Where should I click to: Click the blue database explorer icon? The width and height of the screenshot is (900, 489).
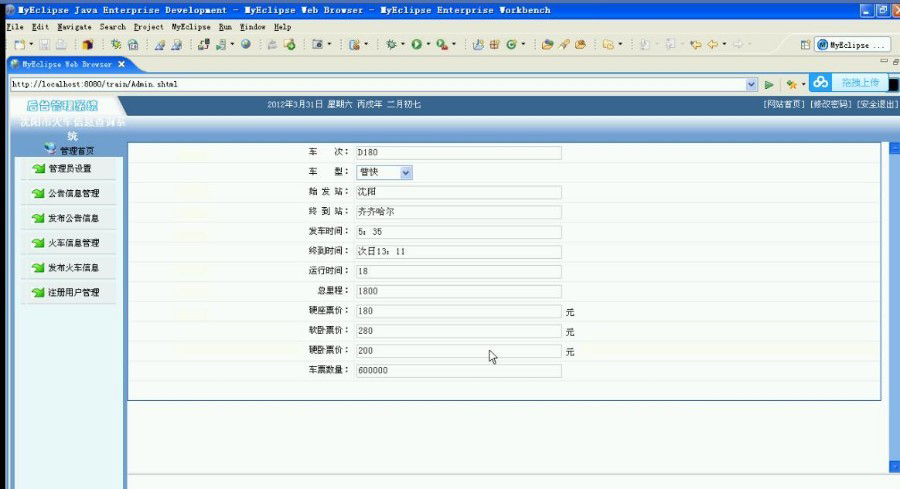[x=133, y=44]
